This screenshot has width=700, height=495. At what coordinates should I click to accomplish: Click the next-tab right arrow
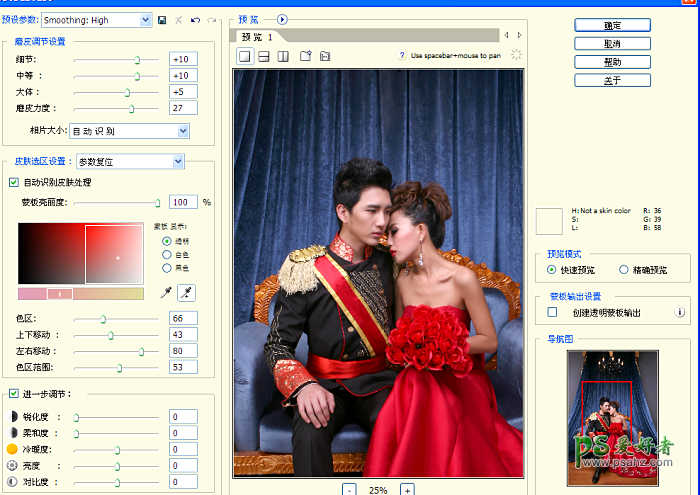(x=519, y=35)
